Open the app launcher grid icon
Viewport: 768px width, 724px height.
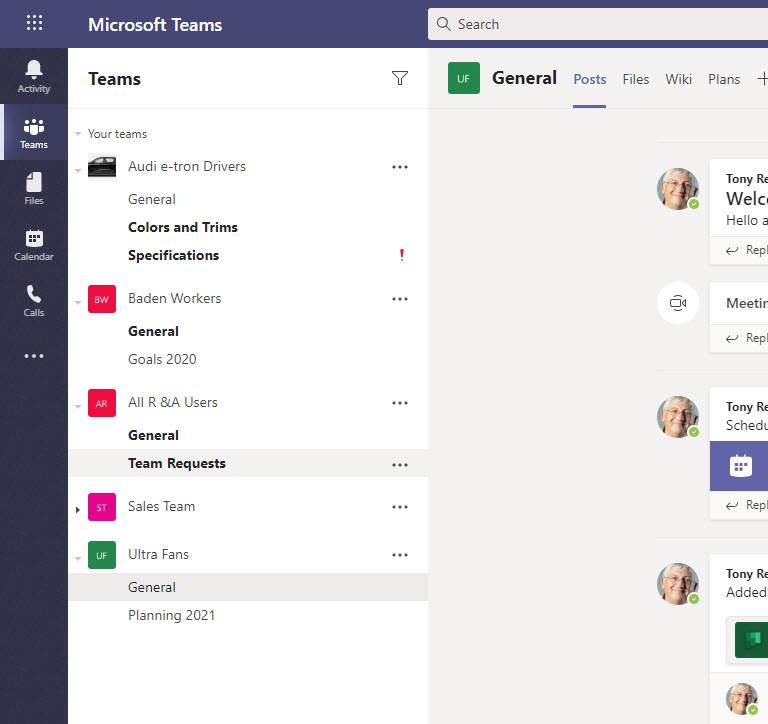coord(34,23)
